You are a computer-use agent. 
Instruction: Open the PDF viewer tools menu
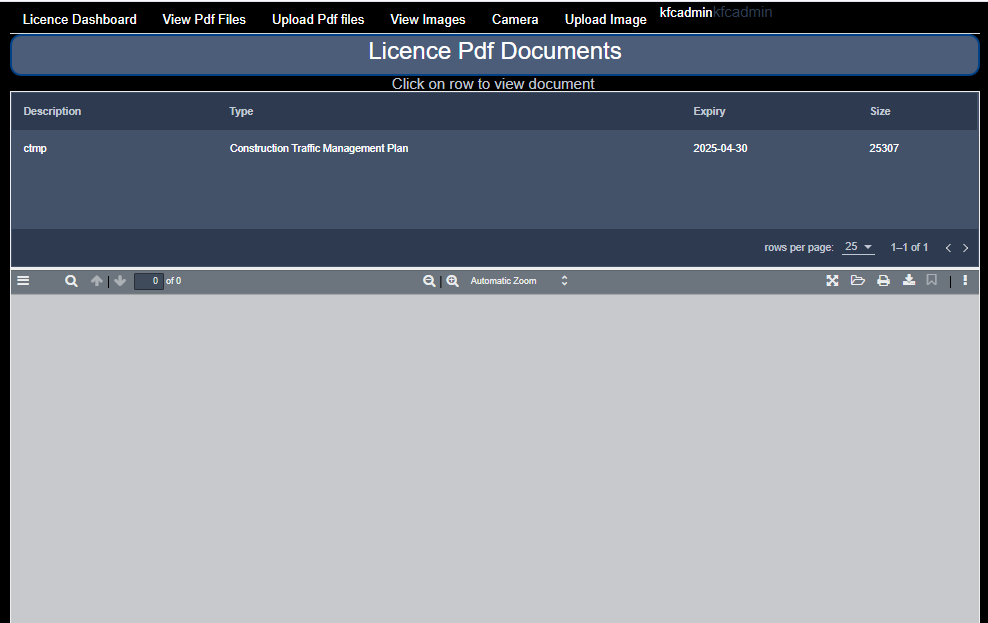(x=964, y=281)
